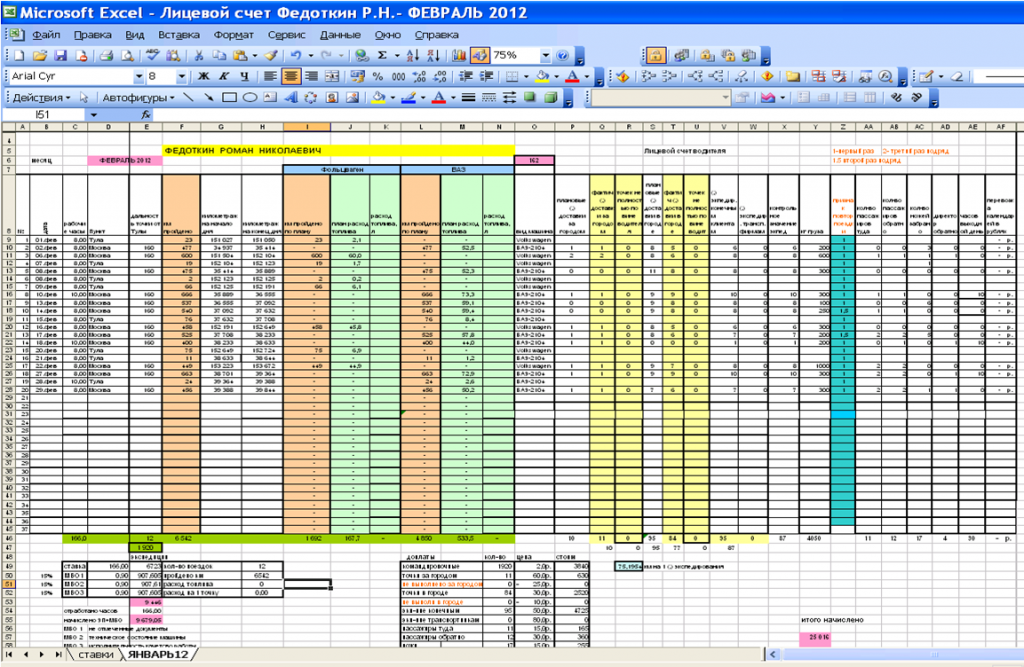Viewport: 1024px width, 667px height.
Task: Save the workbook
Action: 60,56
